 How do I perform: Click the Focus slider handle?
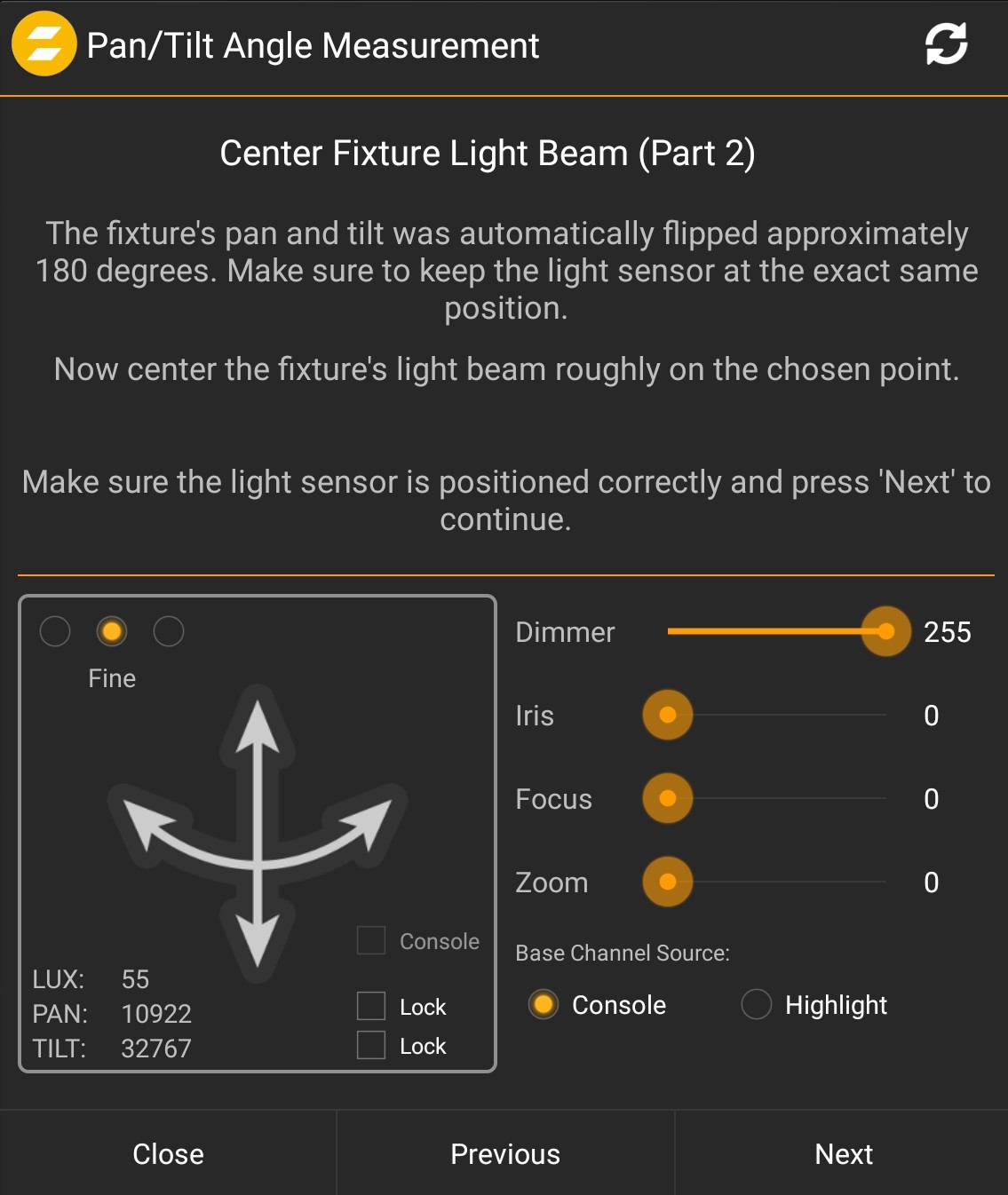[668, 798]
